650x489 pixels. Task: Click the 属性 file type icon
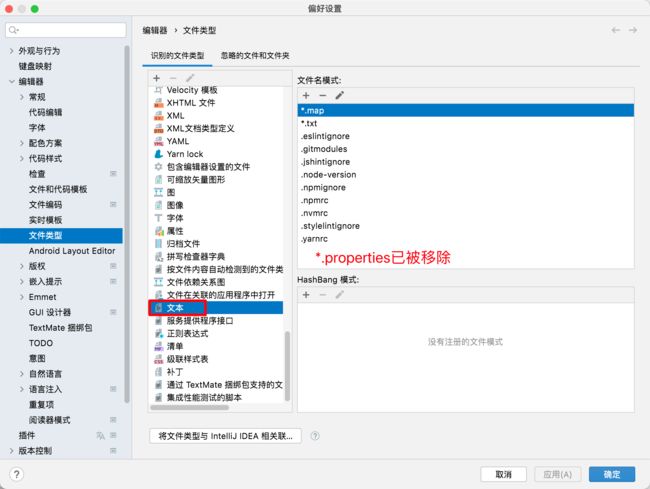(x=158, y=231)
